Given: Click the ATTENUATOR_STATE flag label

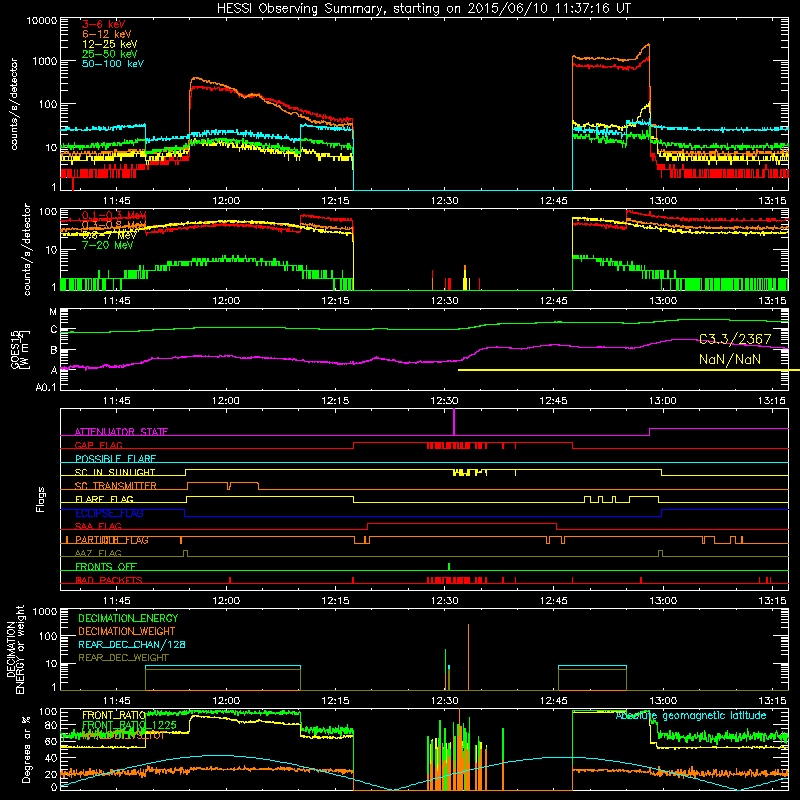Looking at the screenshot, I should point(121,432).
